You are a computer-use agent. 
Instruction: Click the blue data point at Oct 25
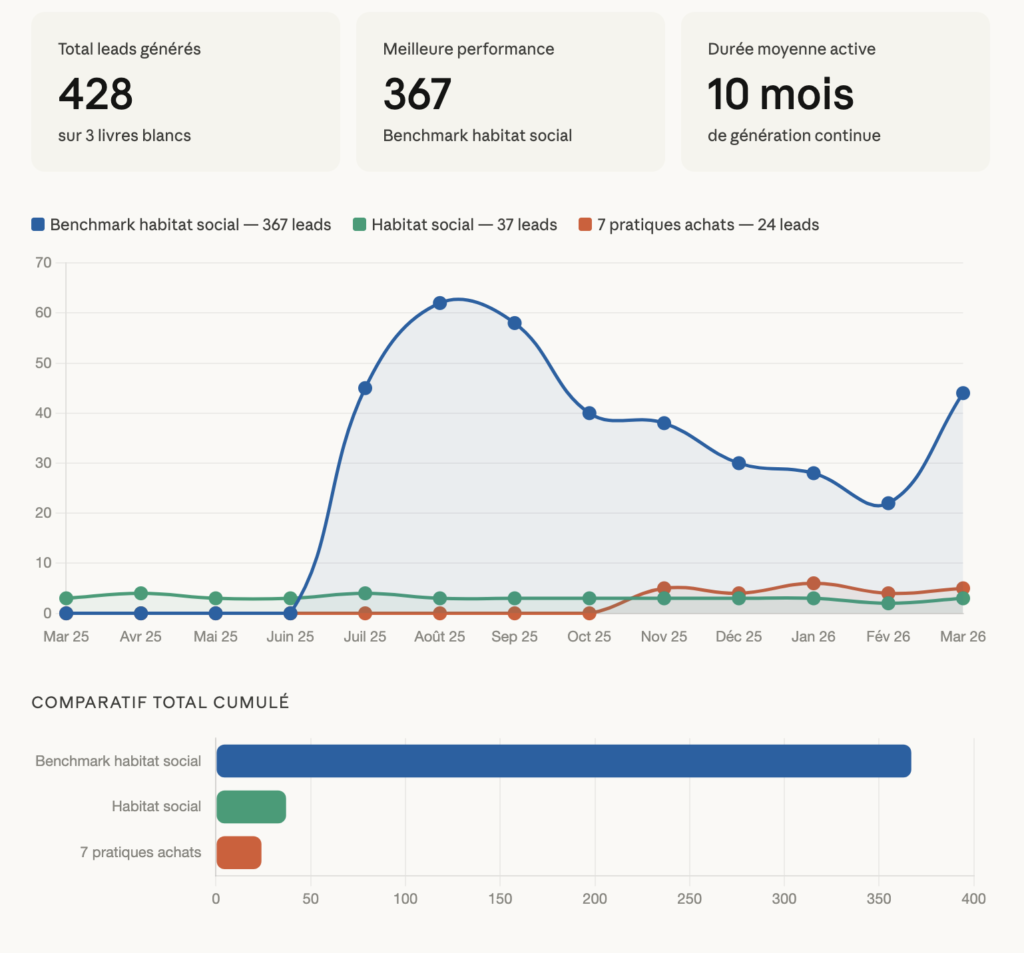pos(589,413)
